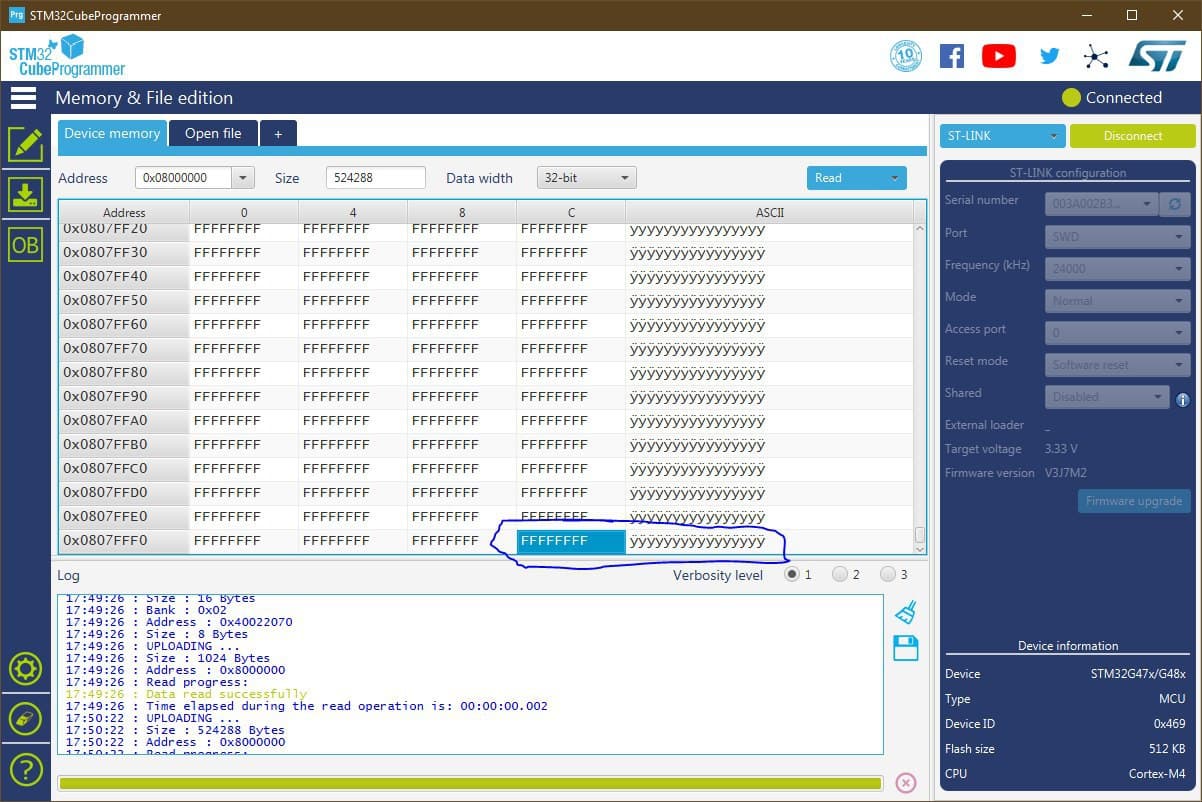
Task: Click the C column header
Action: coord(571,212)
